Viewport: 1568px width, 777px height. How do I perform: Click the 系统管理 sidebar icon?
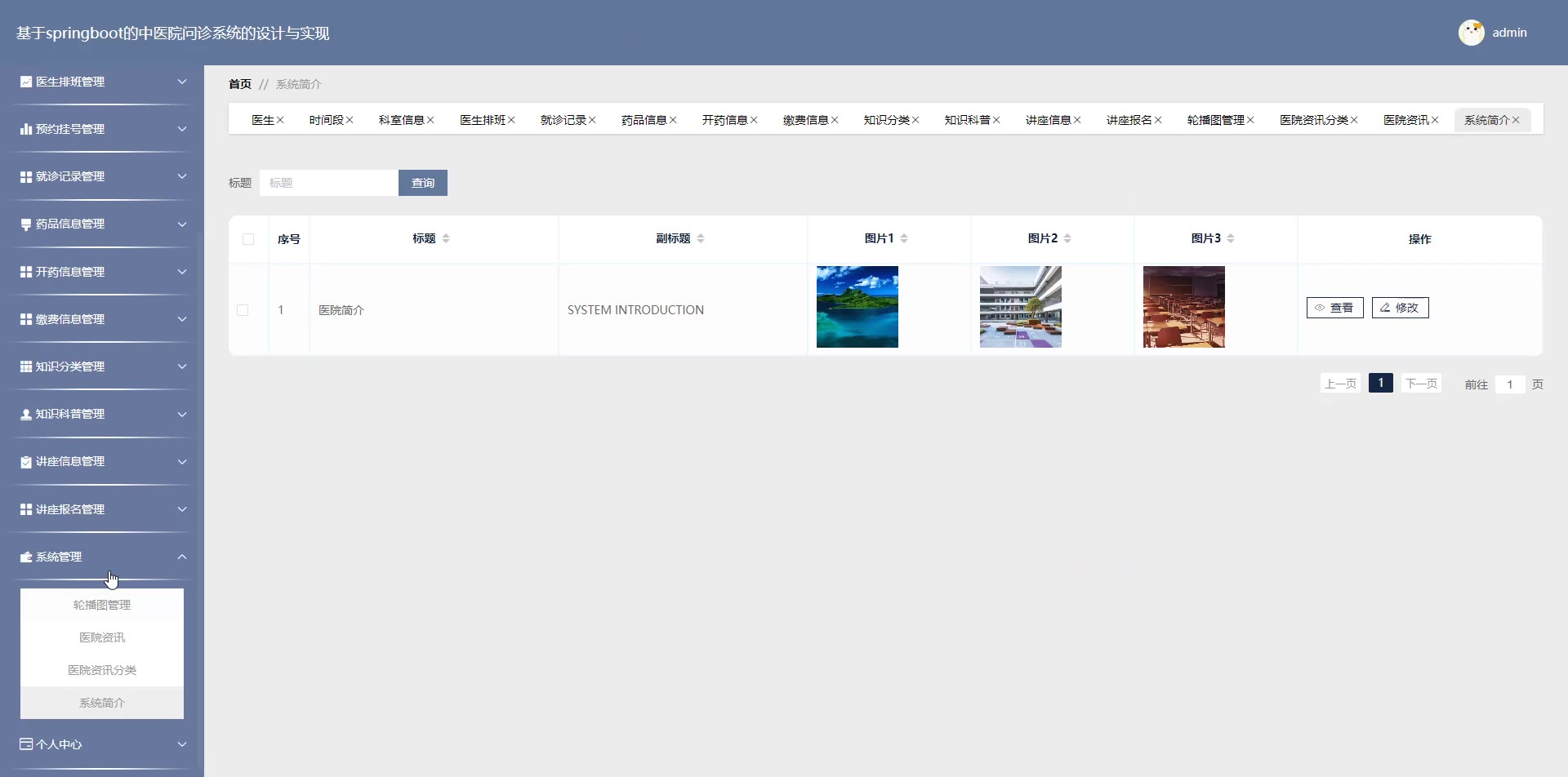click(x=26, y=557)
